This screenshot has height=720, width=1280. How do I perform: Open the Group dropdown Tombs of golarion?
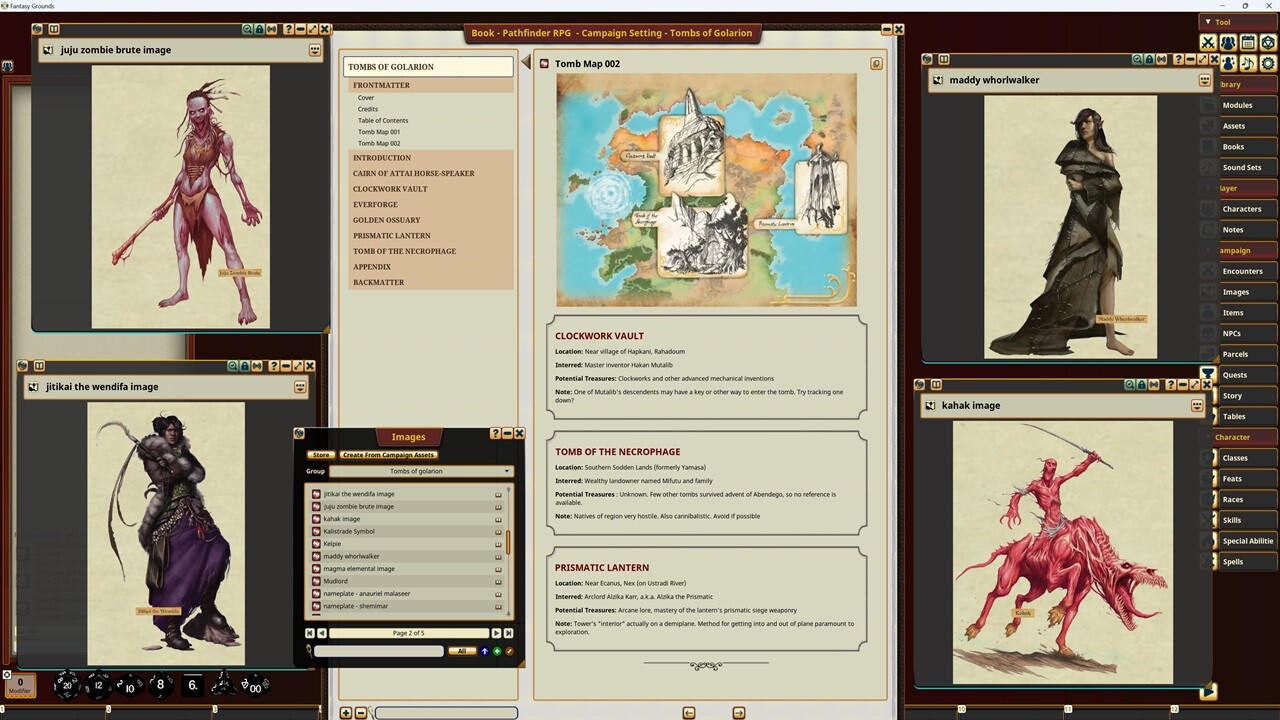[420, 471]
